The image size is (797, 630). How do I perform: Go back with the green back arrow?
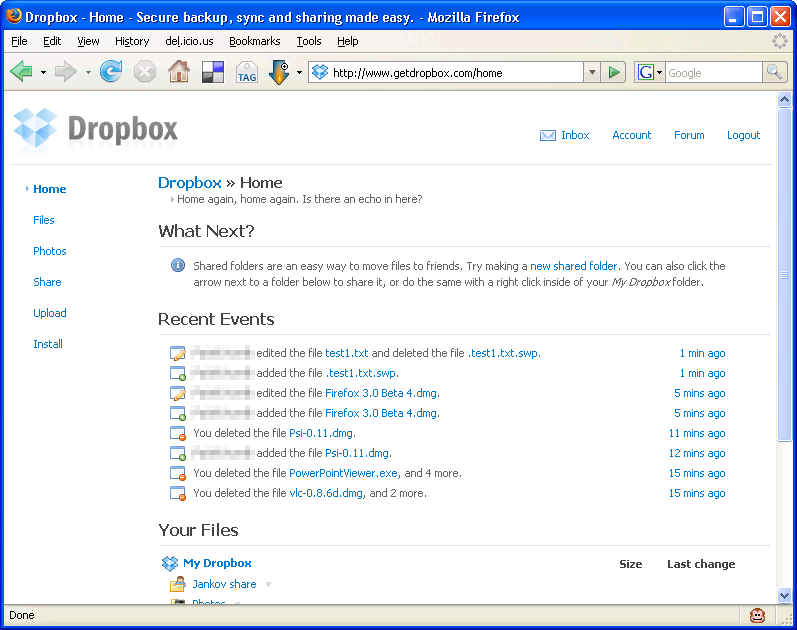point(21,72)
